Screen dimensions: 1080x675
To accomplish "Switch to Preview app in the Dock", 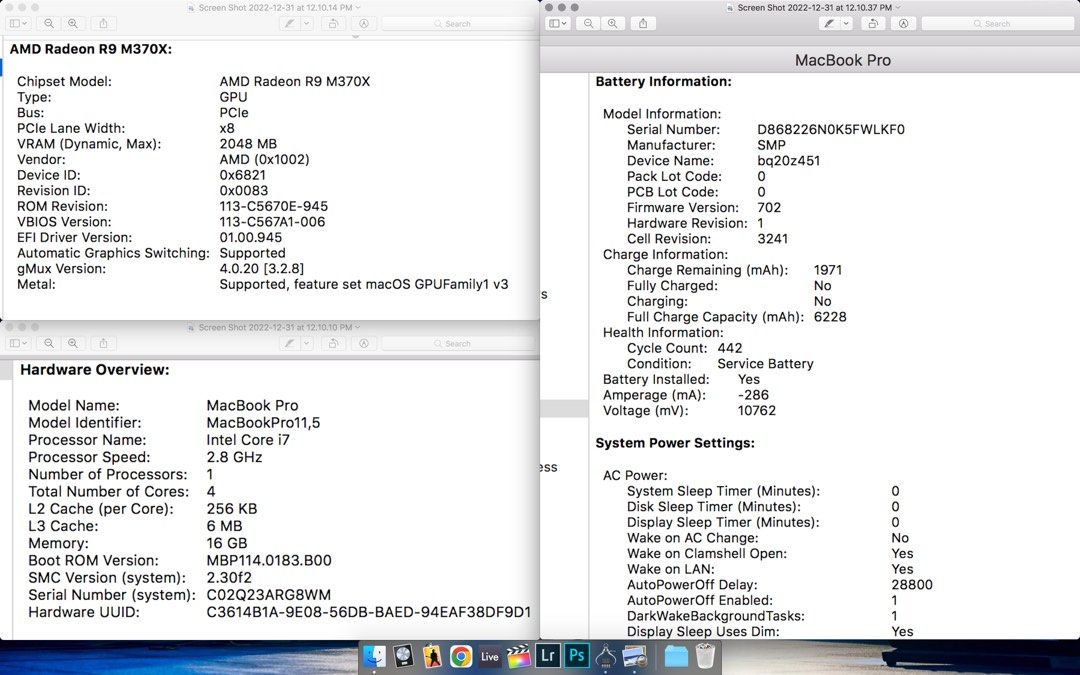I will point(634,656).
